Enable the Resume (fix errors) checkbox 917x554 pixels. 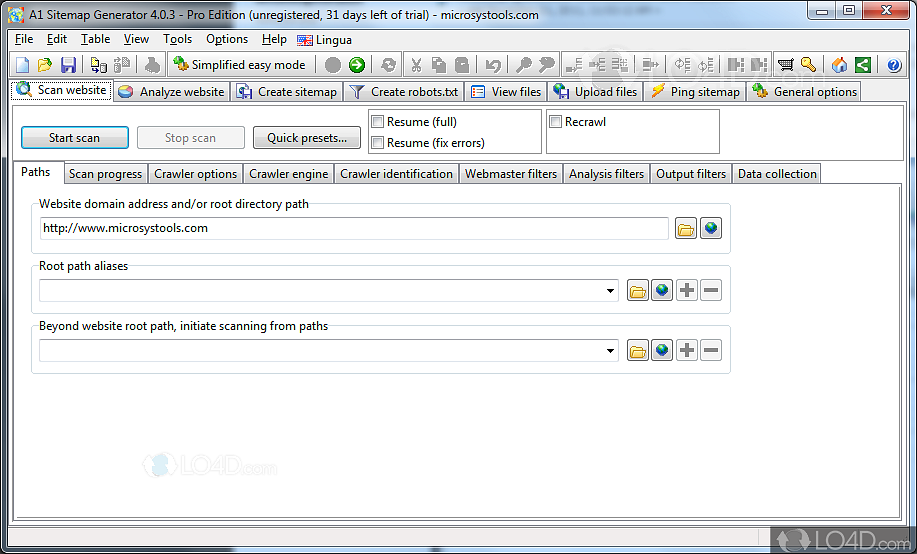point(378,143)
